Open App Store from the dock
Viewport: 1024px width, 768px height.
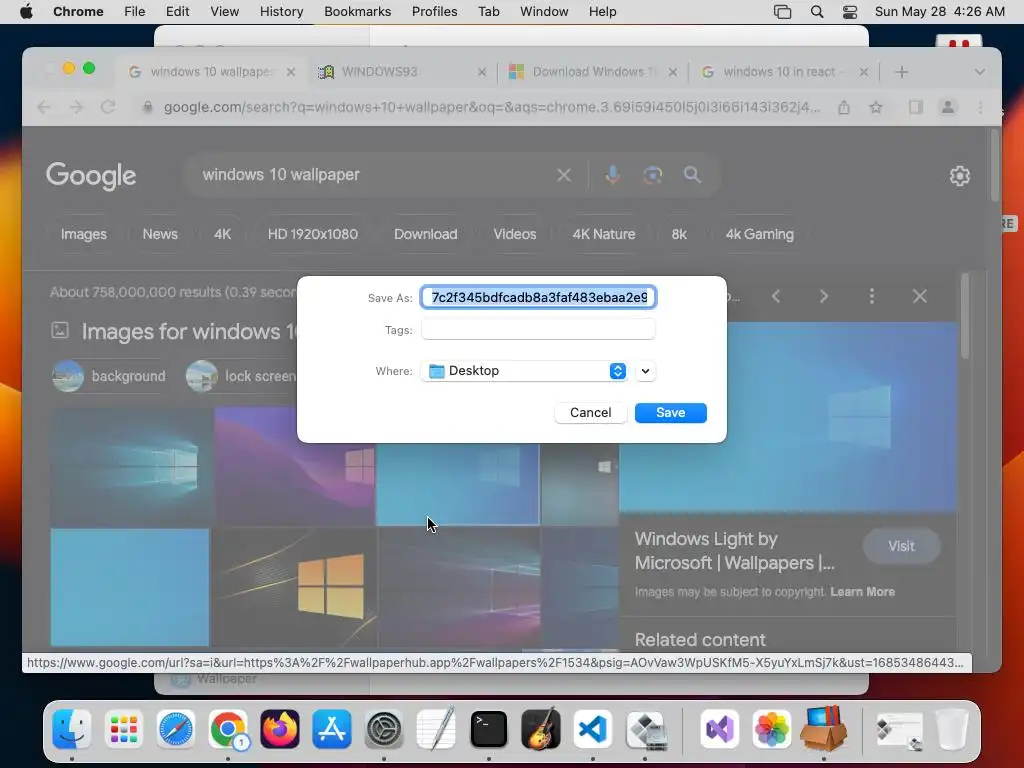pyautogui.click(x=332, y=729)
